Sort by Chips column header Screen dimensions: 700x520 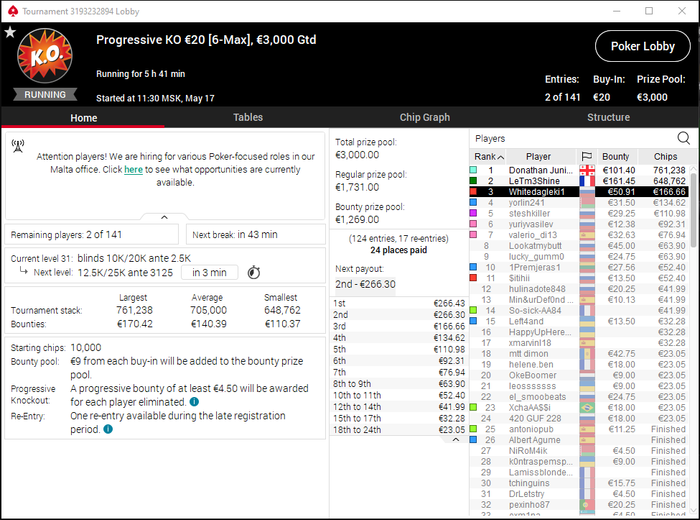pos(665,157)
